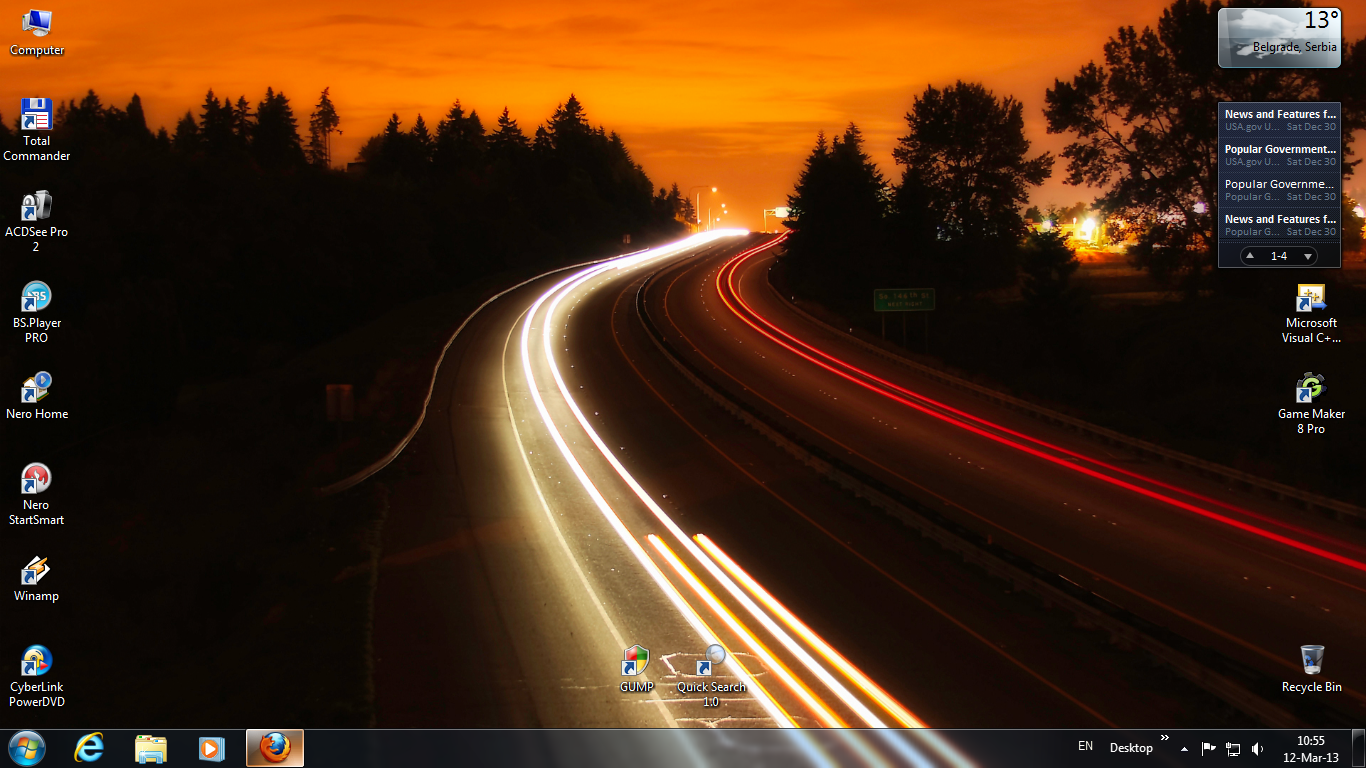Launch Internet Explorer from the taskbar
The width and height of the screenshot is (1366, 768).
(x=90, y=748)
